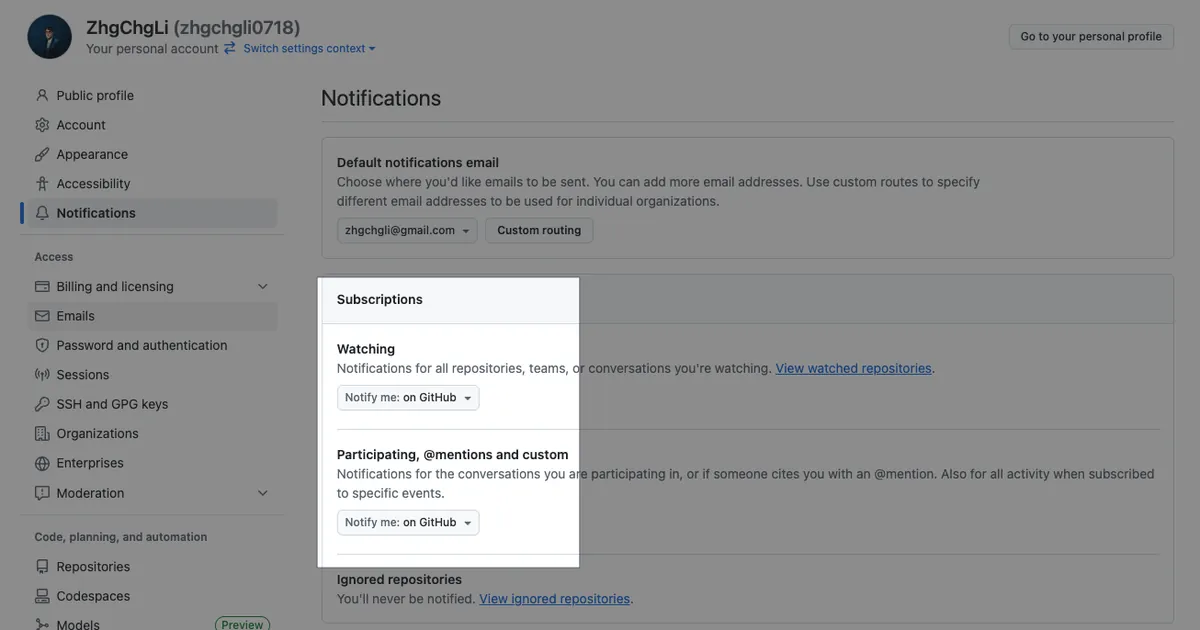Open the Watching Notify me dropdown
The image size is (1200, 630).
408,398
